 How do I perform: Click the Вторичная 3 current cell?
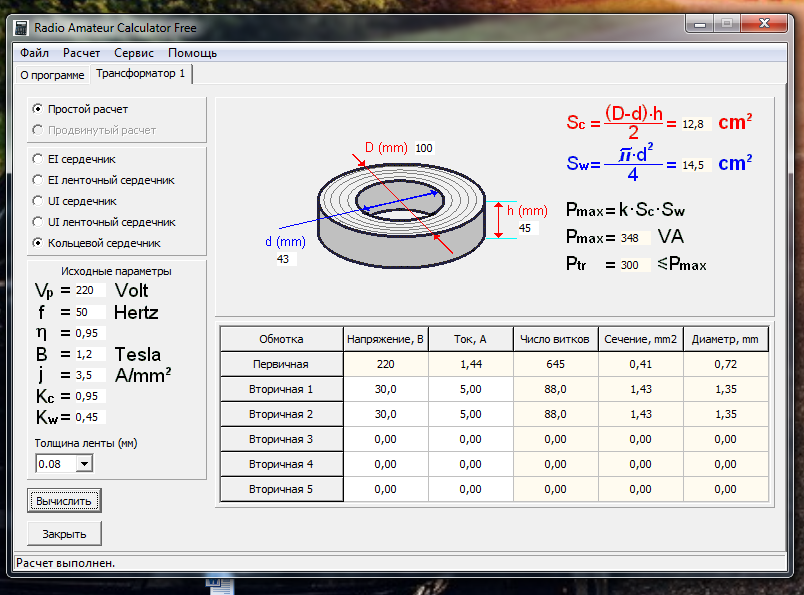[x=471, y=439]
